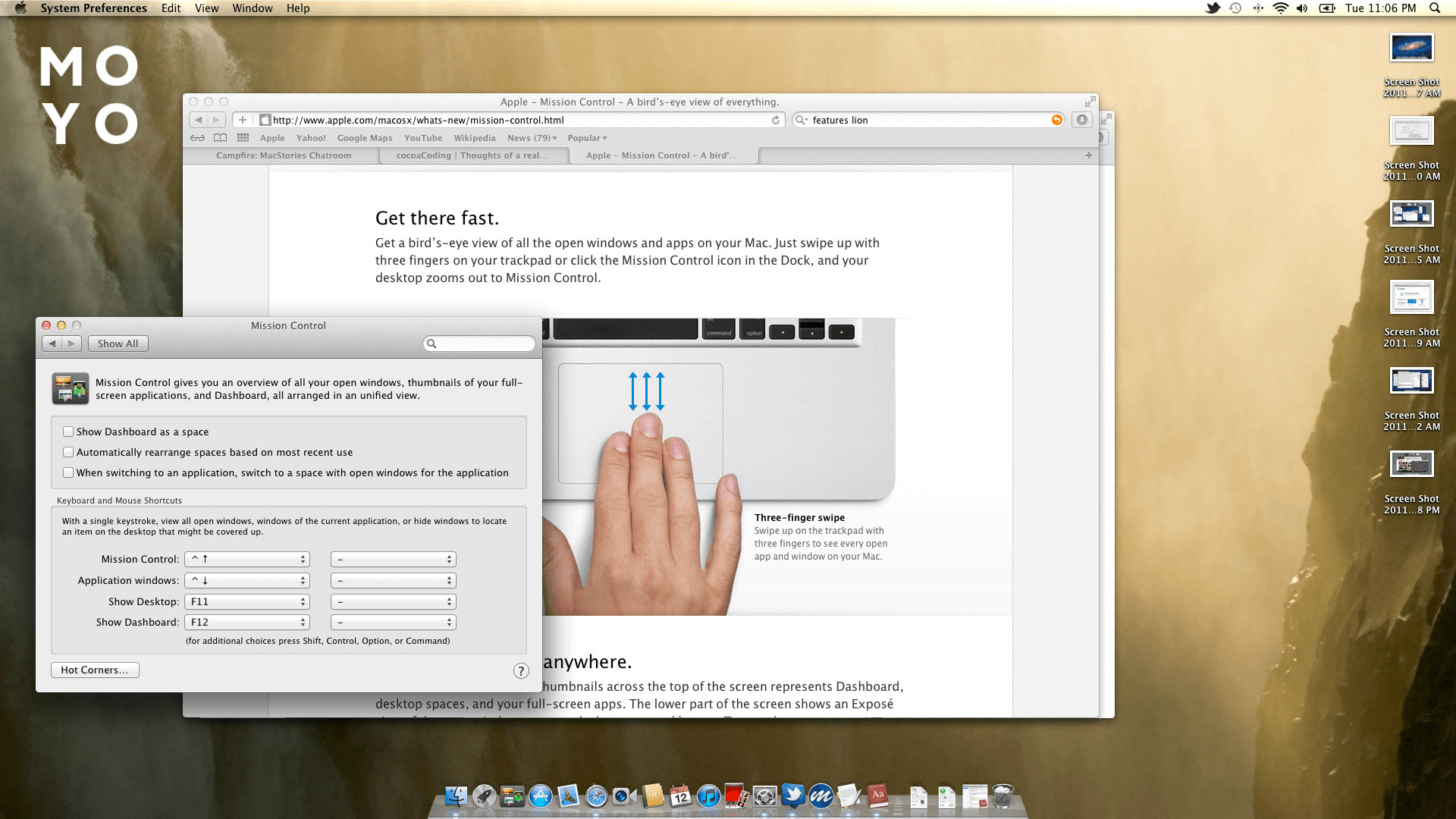Screen dimensions: 1456x819
Task: Open Mission Control keyboard shortcut dropdown
Action: (246, 559)
